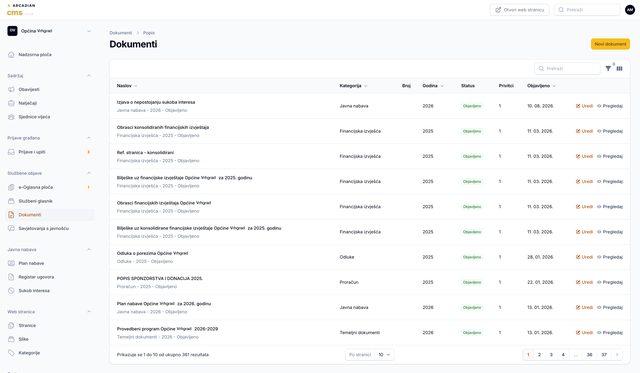
Task: Open Obrasci financijskih izvještaja Općine title
Action: pos(164,203)
